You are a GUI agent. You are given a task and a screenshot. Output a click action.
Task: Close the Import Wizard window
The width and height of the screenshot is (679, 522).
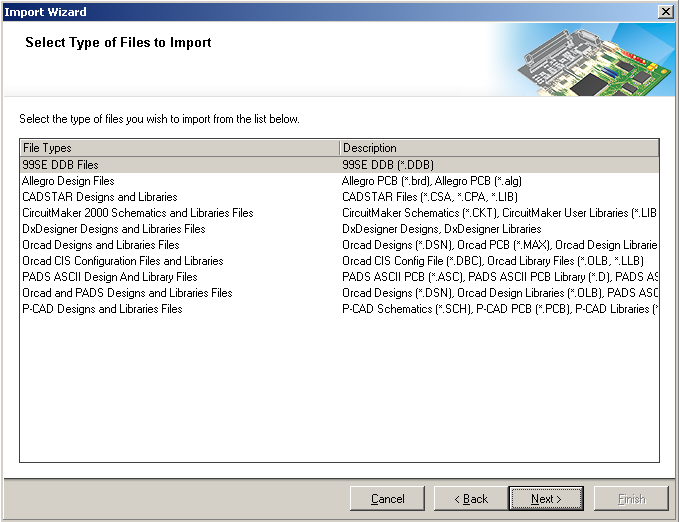pos(666,12)
